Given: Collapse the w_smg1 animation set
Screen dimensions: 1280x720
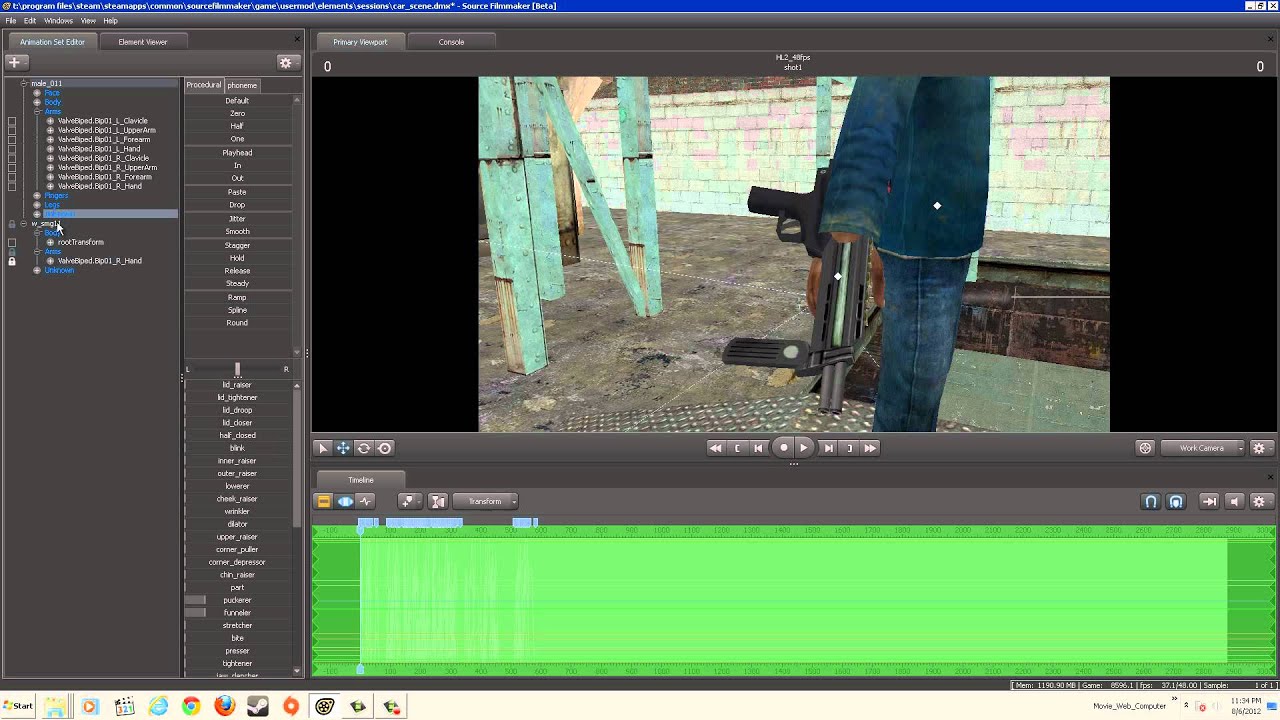Looking at the screenshot, I should 24,224.
